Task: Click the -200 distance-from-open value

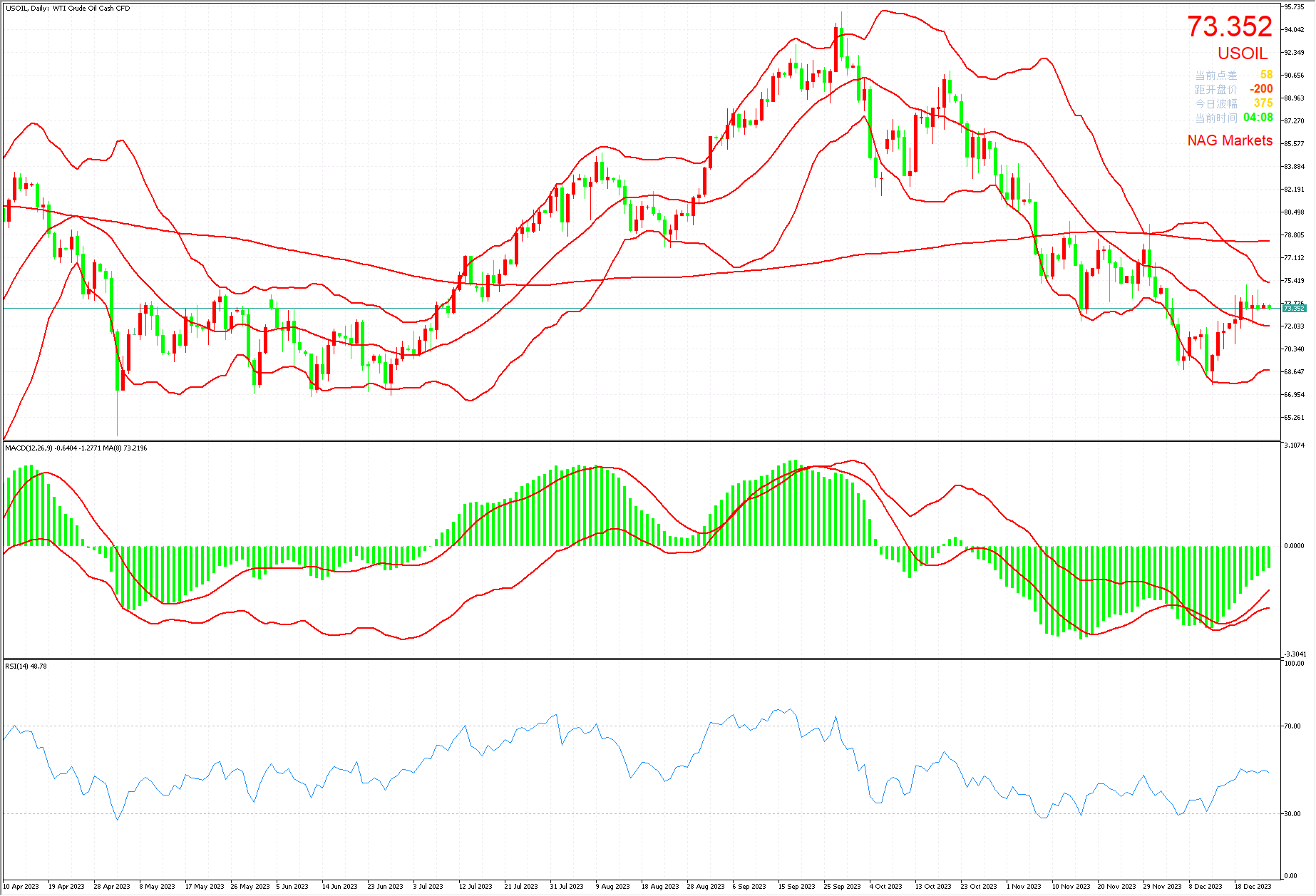Action: click(1261, 89)
